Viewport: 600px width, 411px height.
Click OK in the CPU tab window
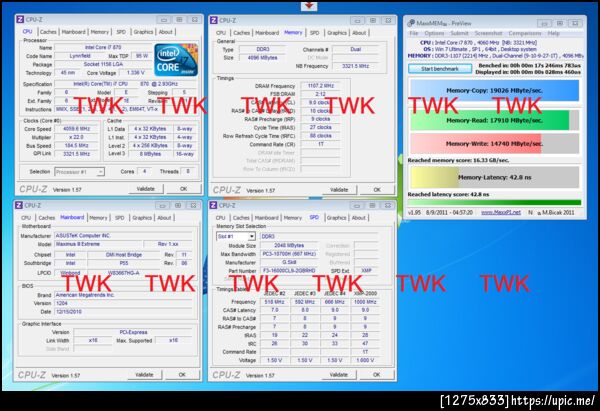[x=184, y=189]
